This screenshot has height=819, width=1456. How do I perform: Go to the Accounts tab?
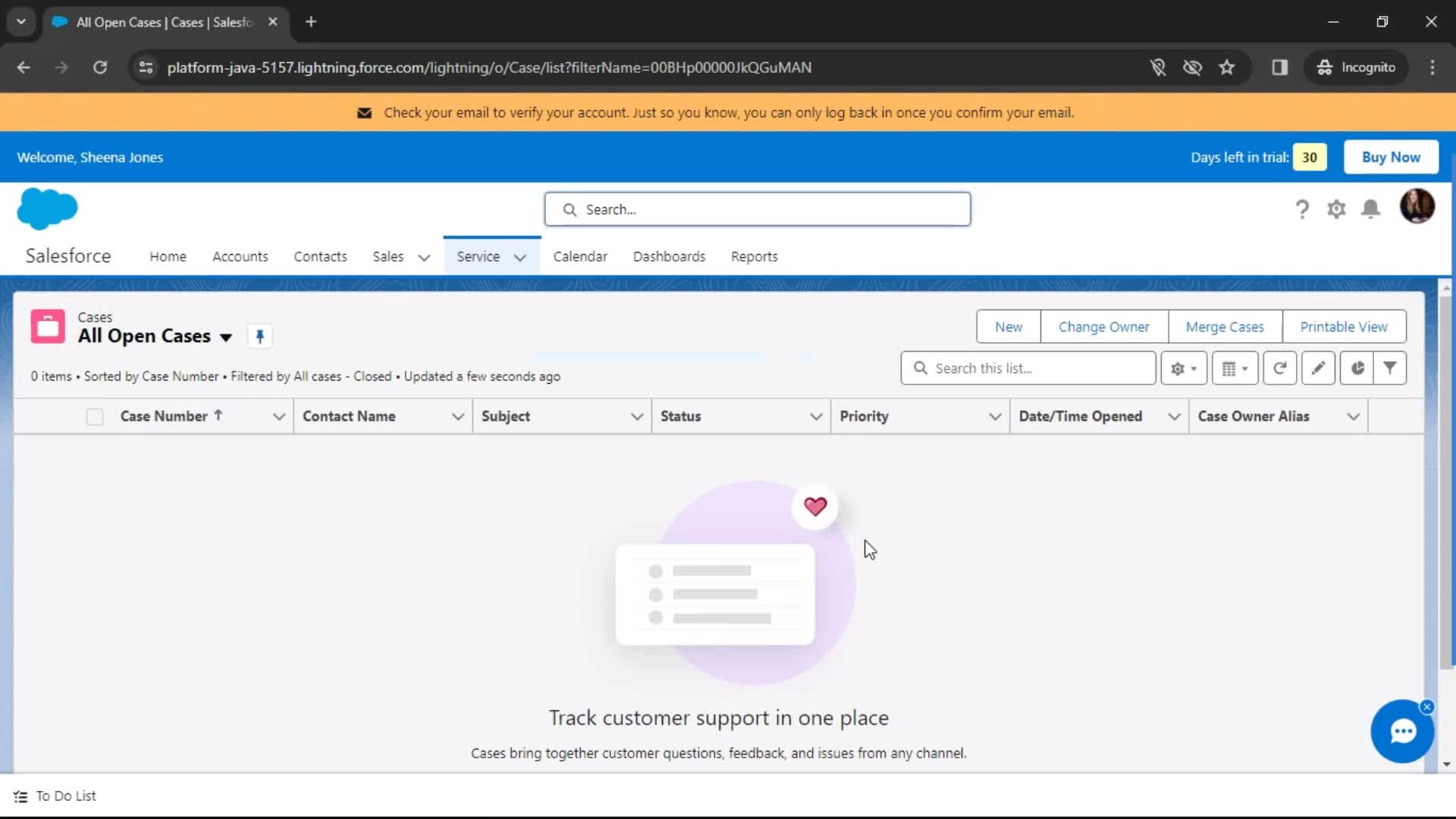(x=240, y=256)
